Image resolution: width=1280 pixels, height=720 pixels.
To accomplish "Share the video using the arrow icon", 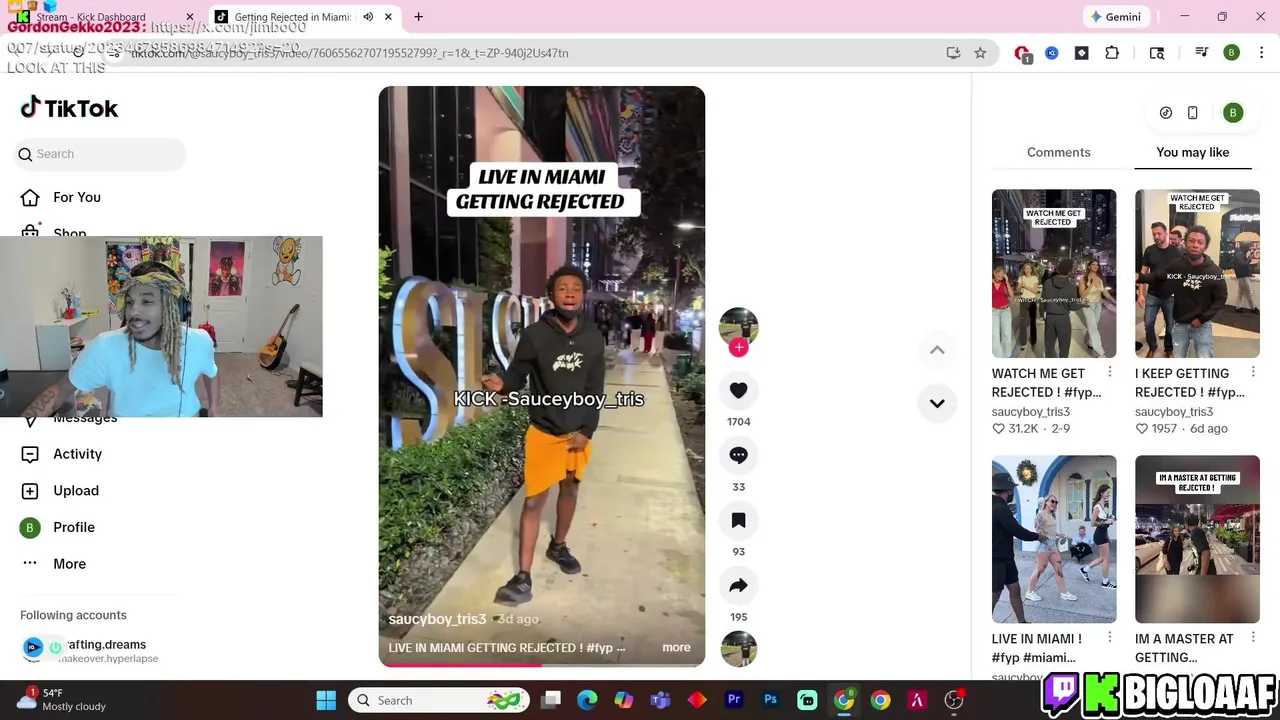I will coord(738,586).
